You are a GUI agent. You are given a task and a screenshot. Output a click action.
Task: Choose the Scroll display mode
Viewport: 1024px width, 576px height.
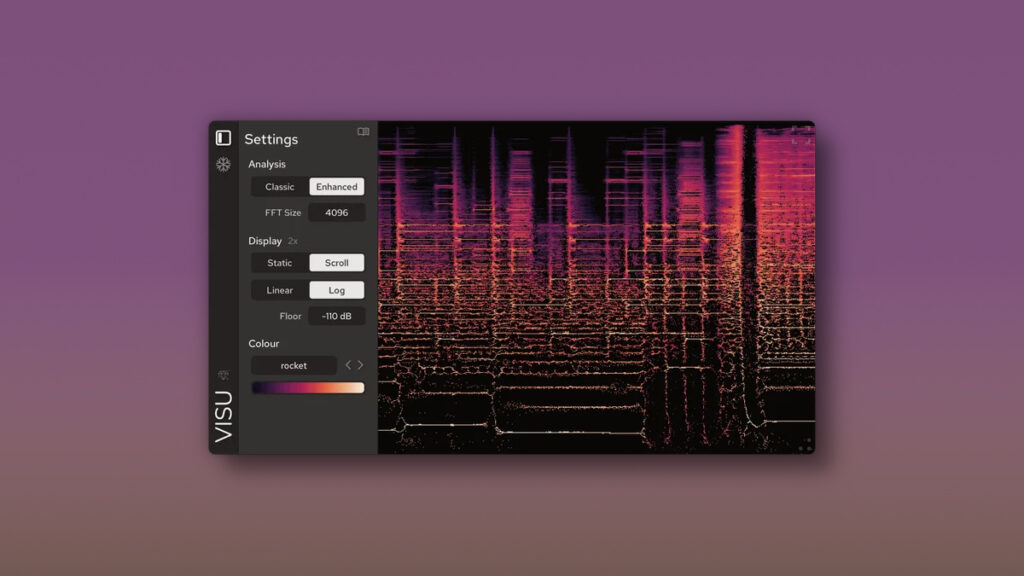337,263
